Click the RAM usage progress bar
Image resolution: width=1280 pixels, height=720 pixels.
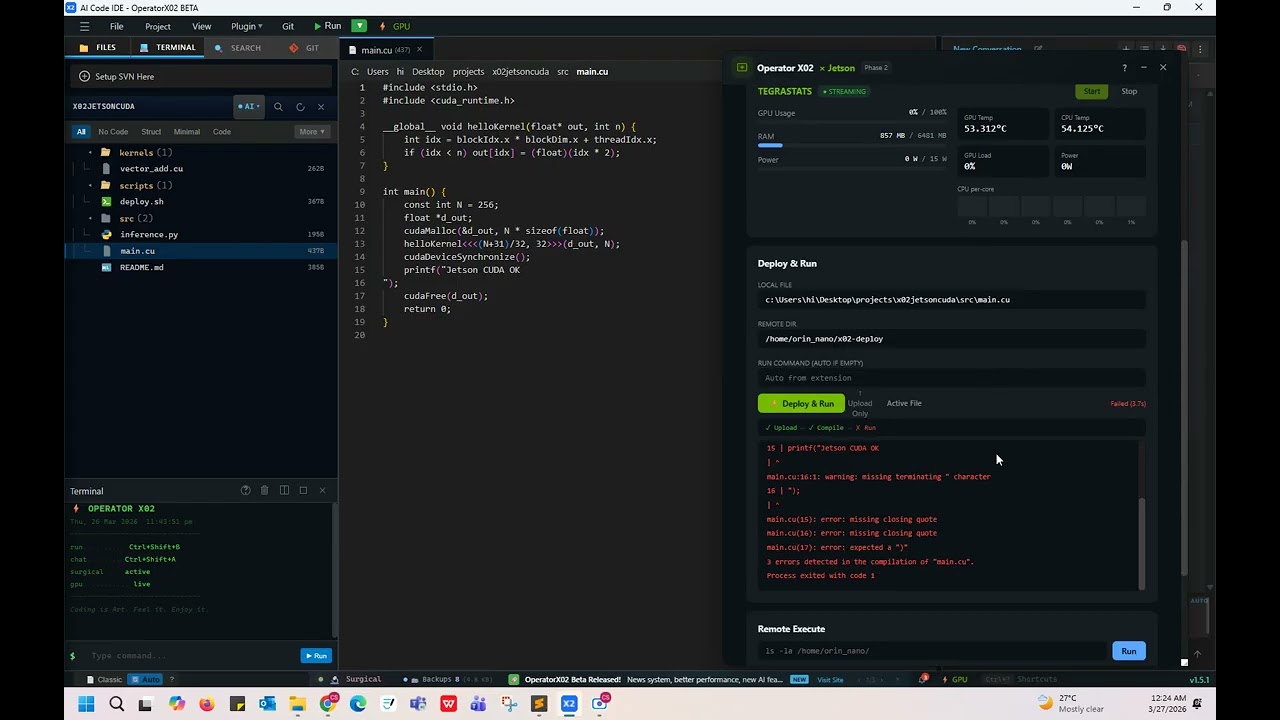coord(852,145)
